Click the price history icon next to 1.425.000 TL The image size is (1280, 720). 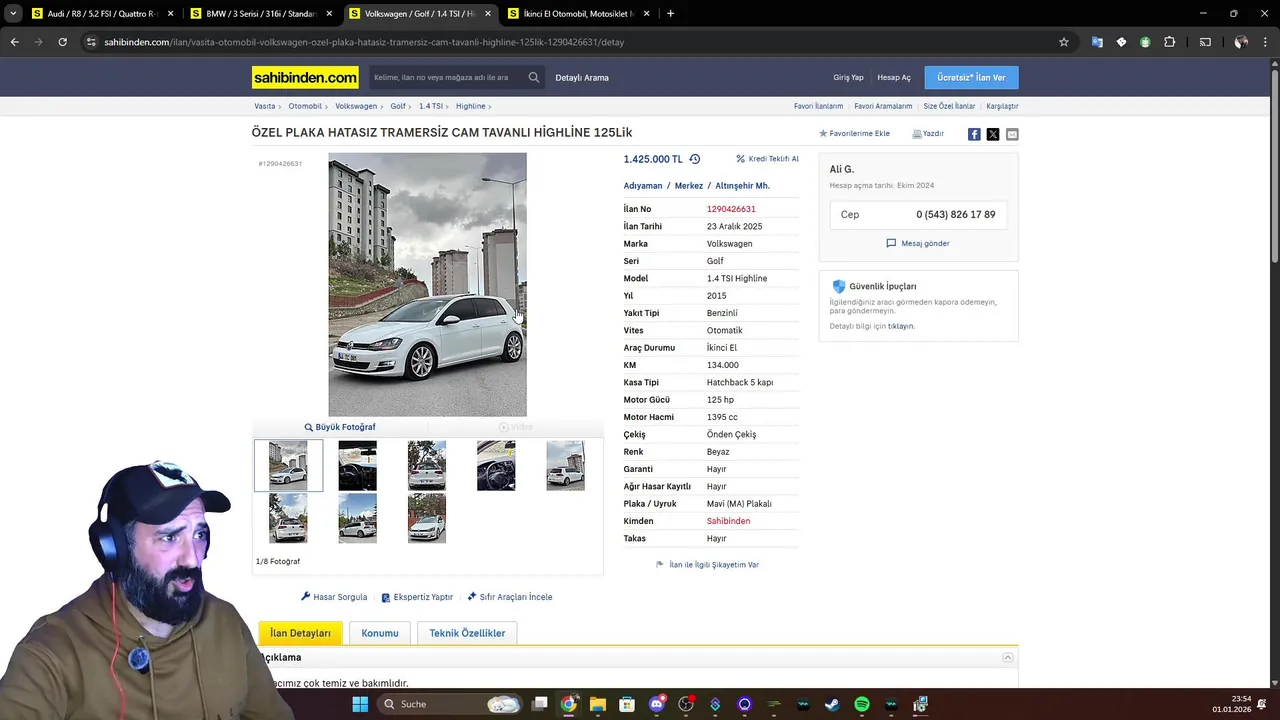pyautogui.click(x=695, y=159)
